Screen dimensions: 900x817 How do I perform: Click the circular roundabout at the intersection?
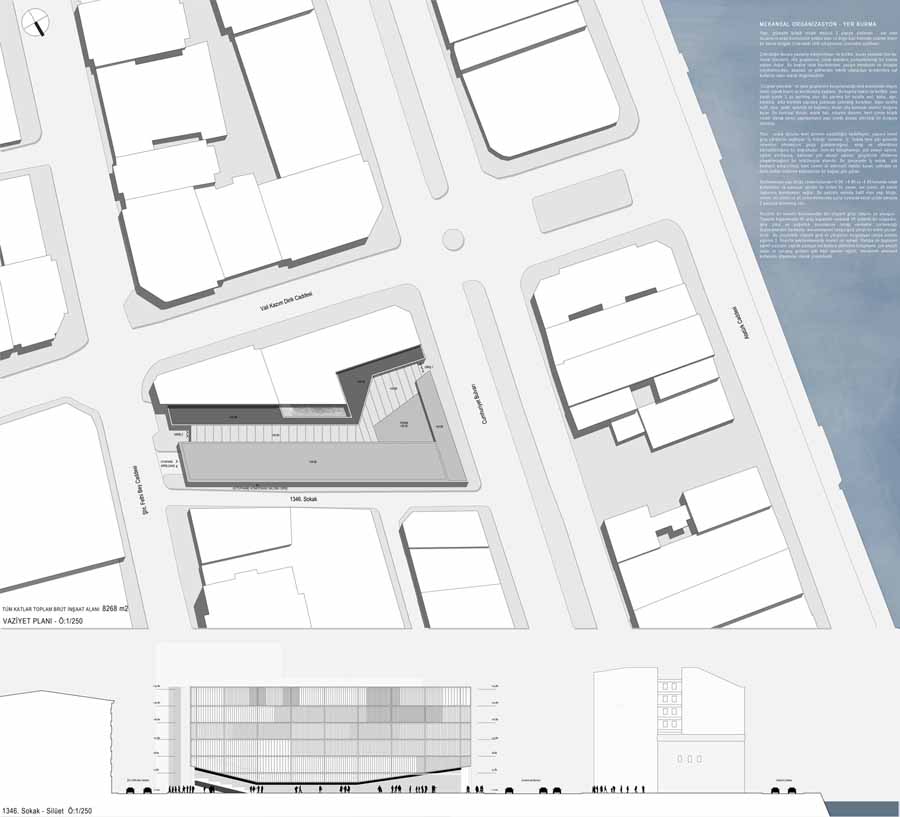pos(453,239)
